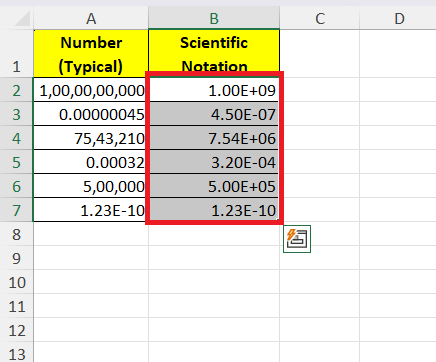Select row 13 header
436x362 pixels.
(x=17, y=352)
